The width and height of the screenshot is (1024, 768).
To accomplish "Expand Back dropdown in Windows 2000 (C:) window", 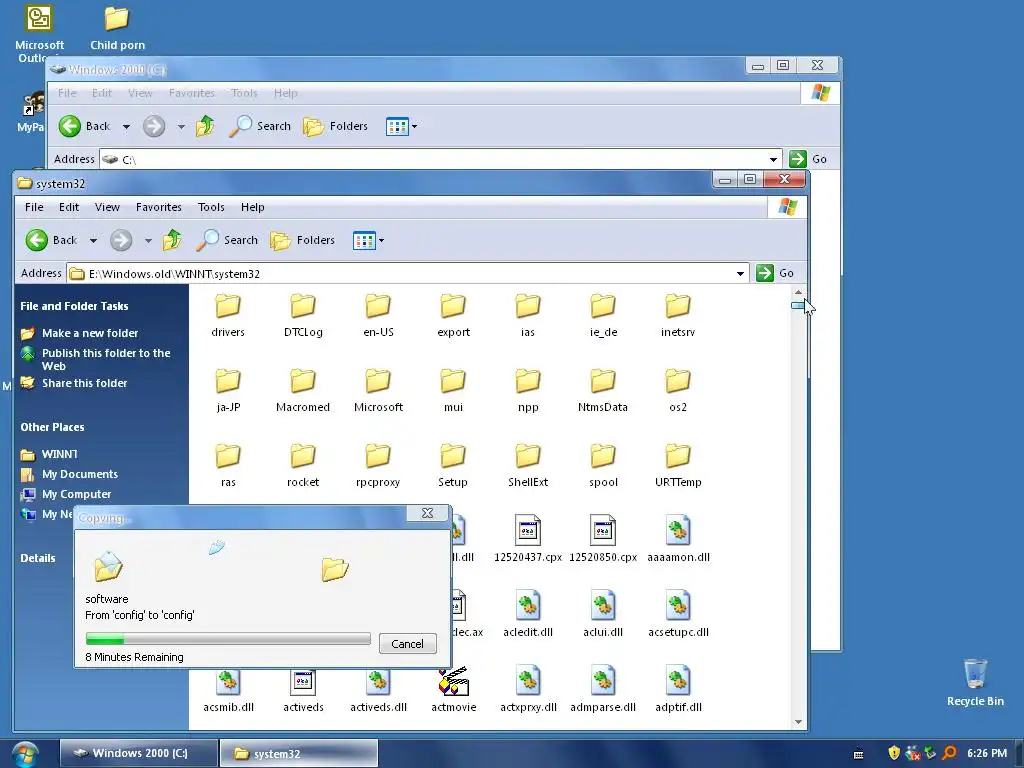I will [x=126, y=127].
